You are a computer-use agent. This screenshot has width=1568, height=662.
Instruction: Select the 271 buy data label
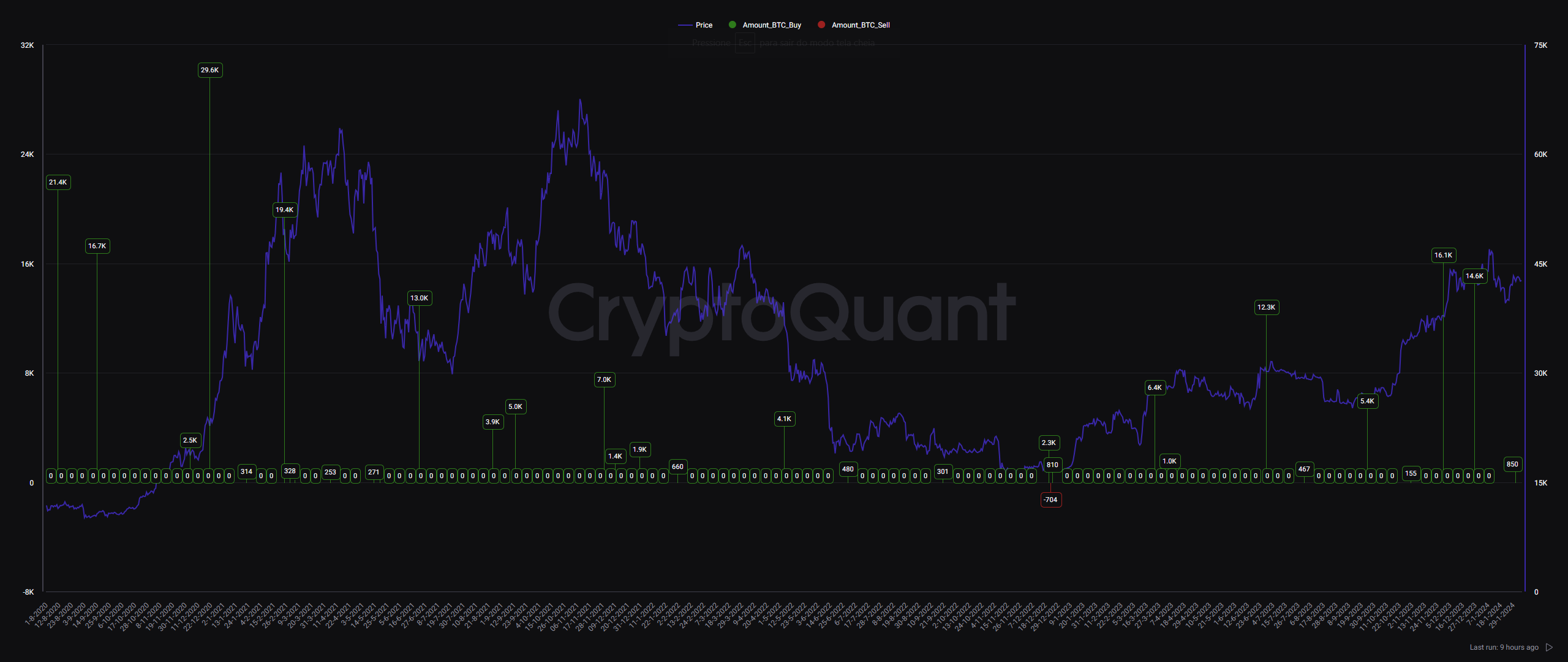click(x=374, y=473)
